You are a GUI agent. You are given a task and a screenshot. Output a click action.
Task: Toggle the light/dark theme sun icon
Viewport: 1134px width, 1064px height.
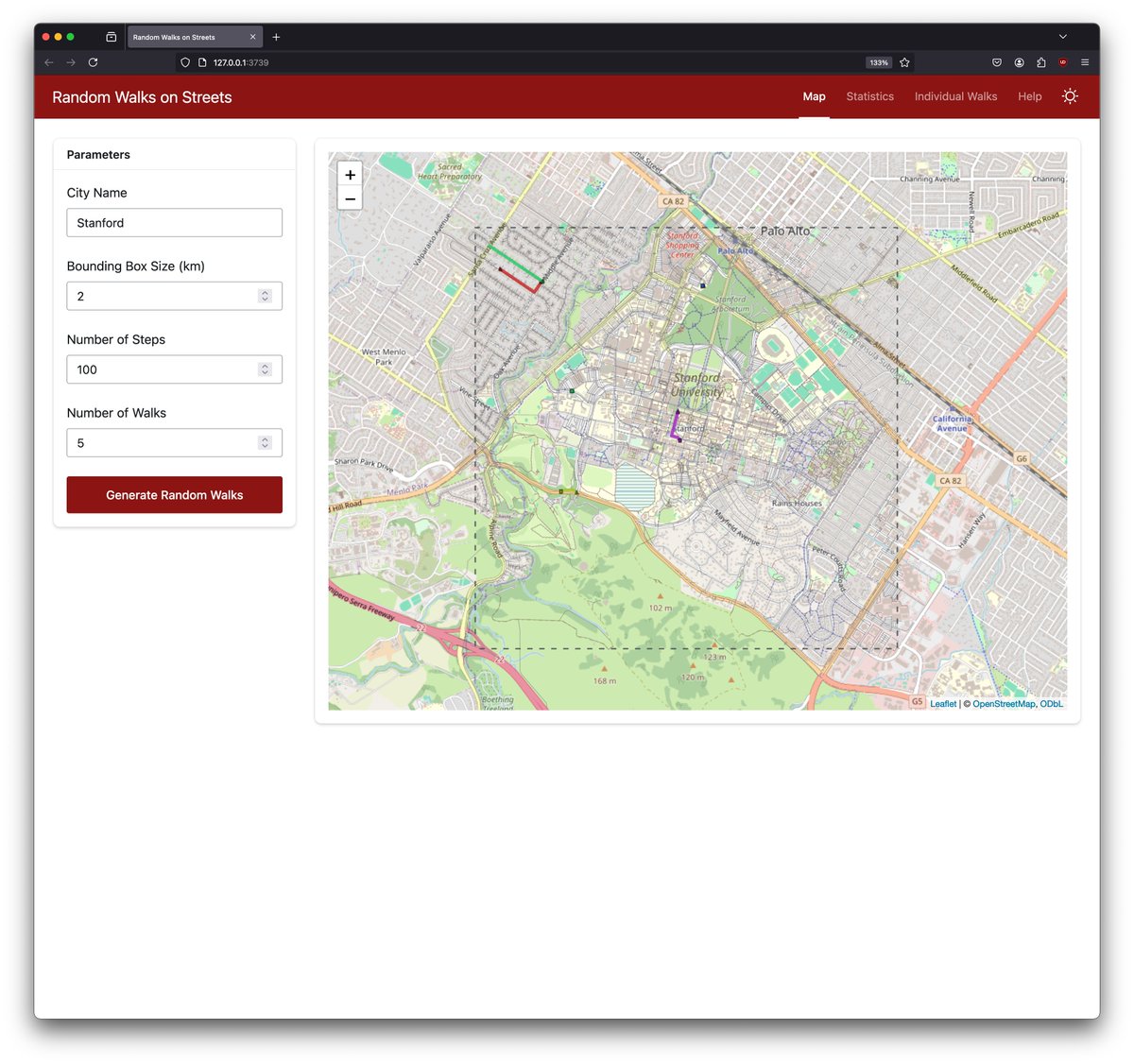point(1070,96)
